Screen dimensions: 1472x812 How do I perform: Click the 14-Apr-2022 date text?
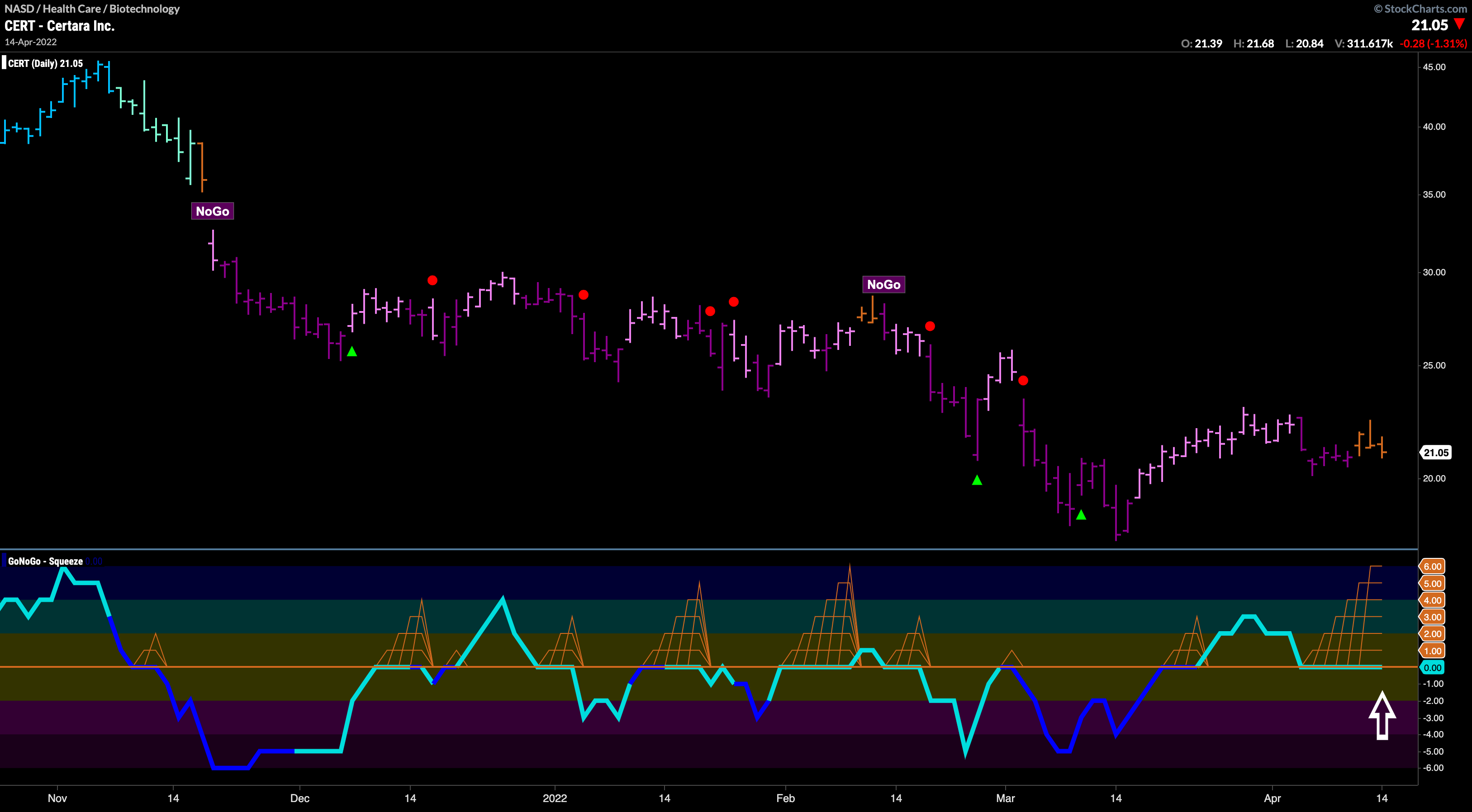point(31,42)
